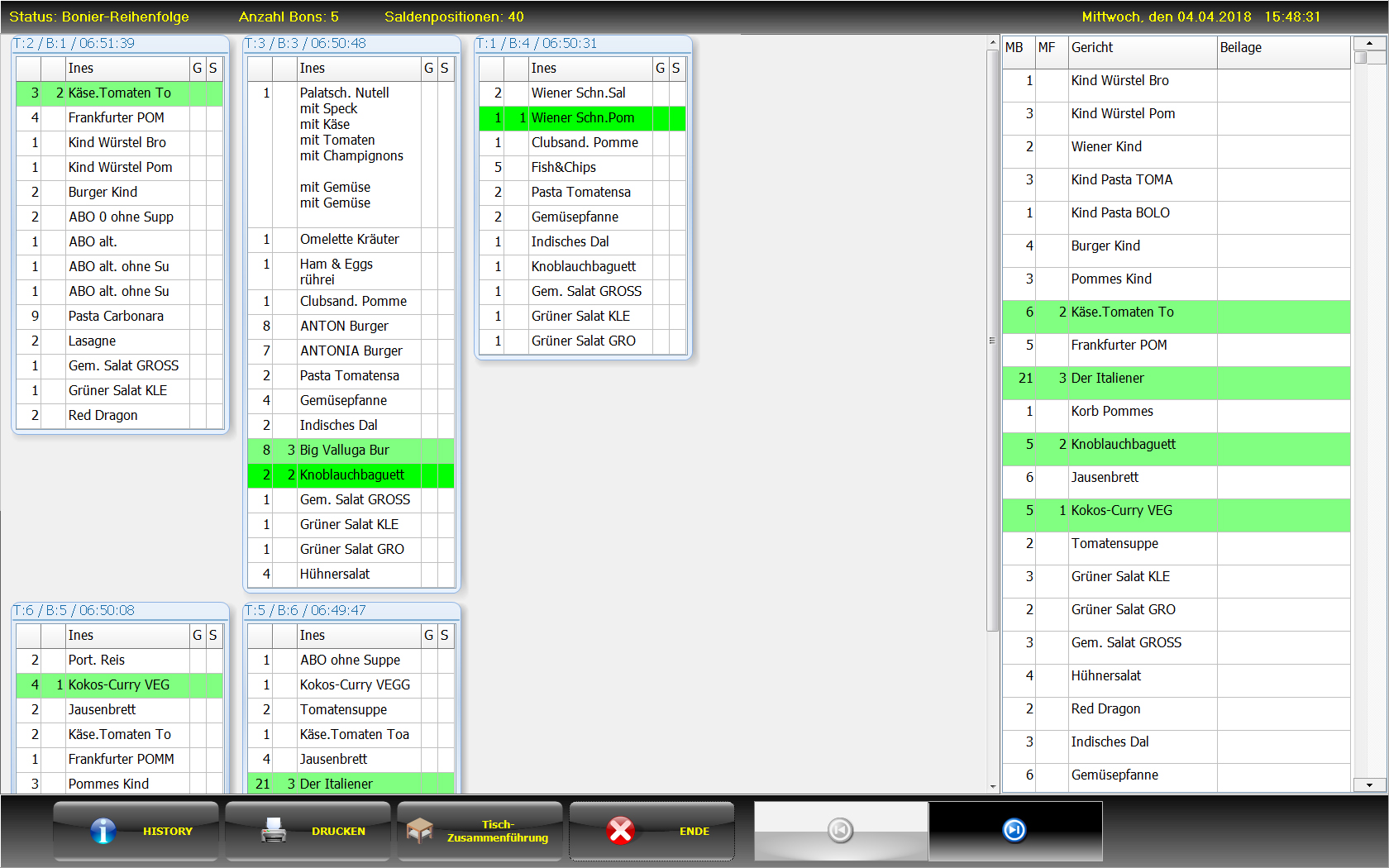The width and height of the screenshot is (1389, 868).
Task: Click the down arrow of summary list scrollbar
Action: coord(1369,785)
